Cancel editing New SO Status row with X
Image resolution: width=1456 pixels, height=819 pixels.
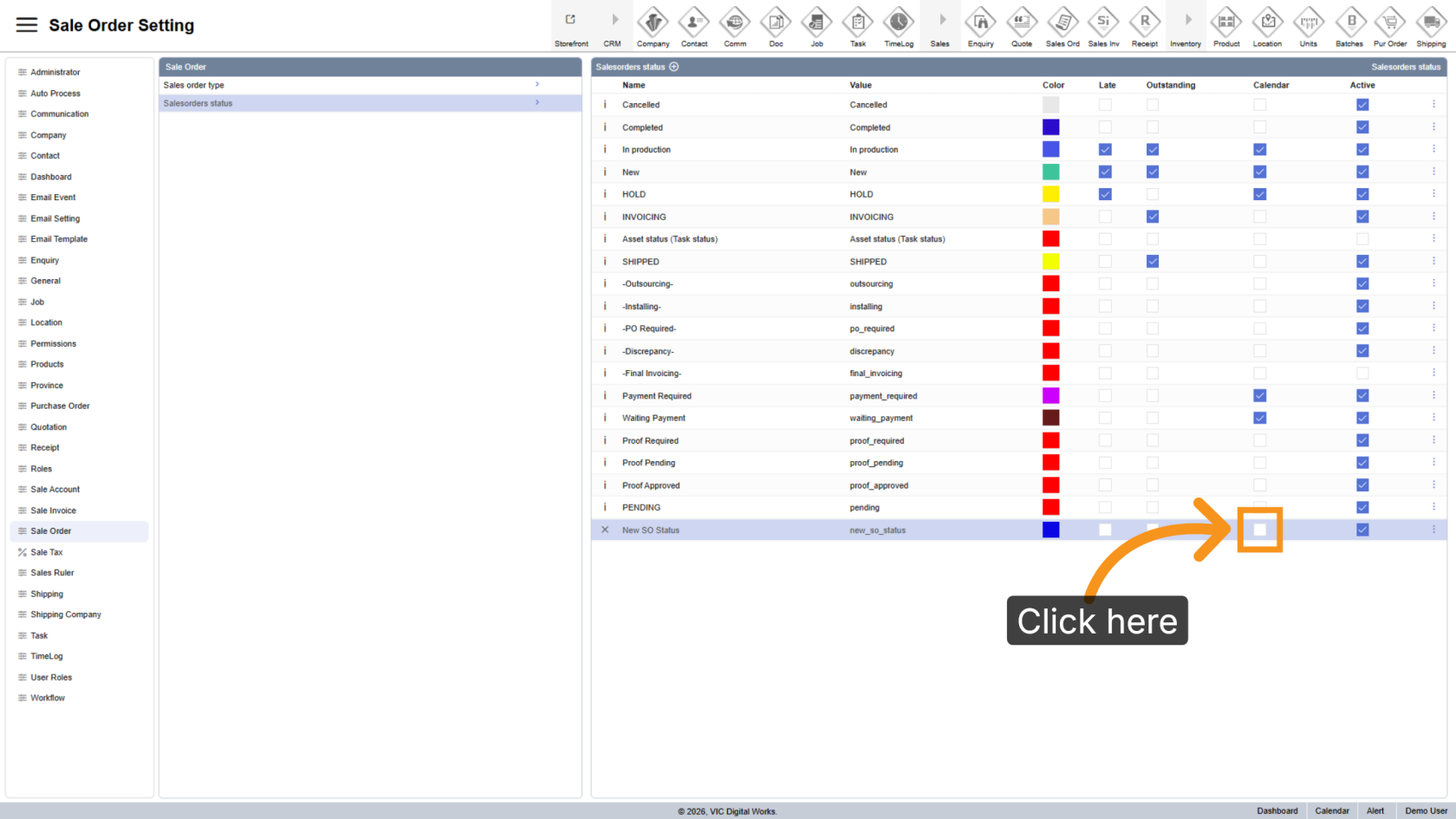coord(605,530)
